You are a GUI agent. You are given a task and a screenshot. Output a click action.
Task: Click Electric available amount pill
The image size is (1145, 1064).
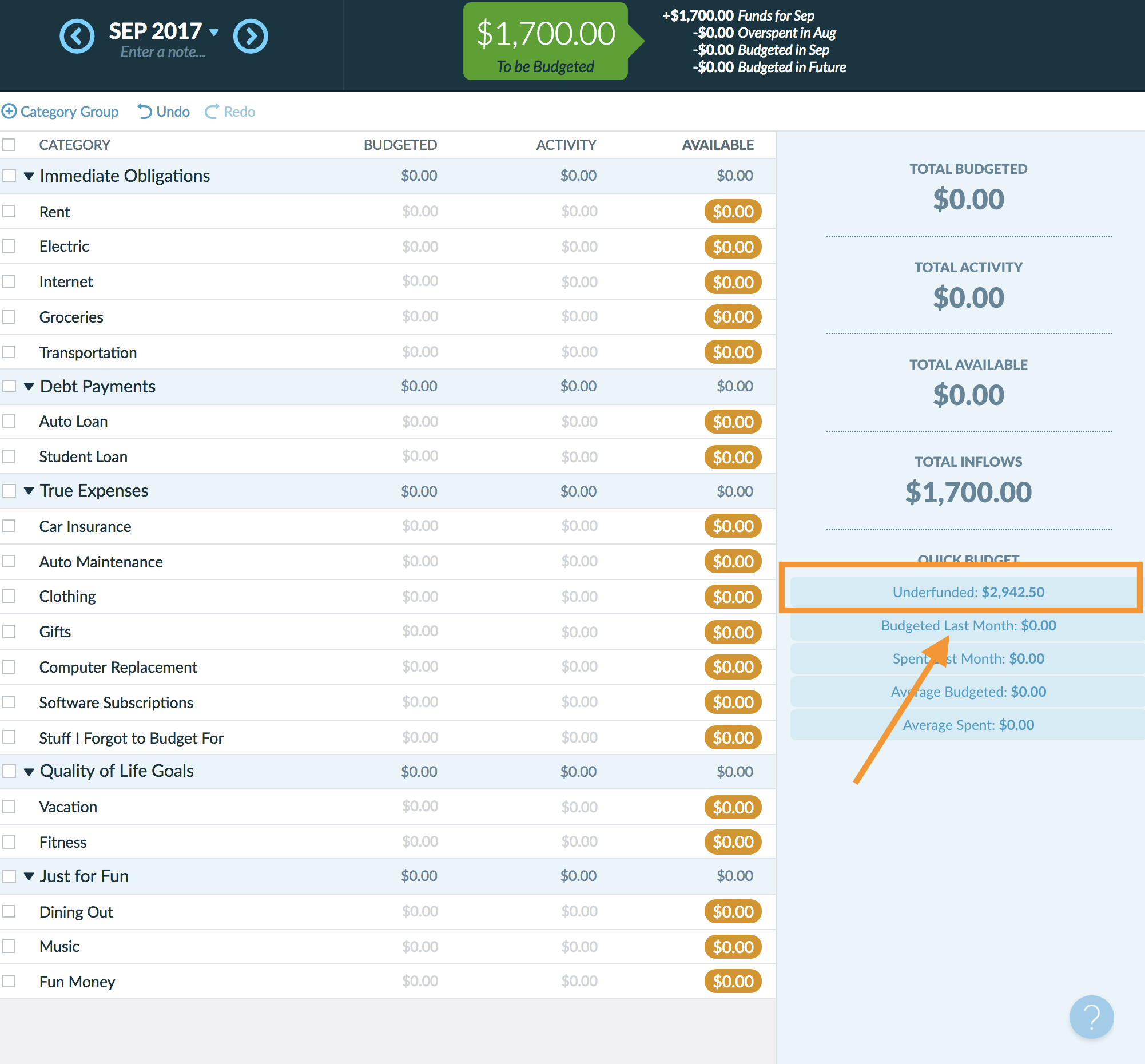point(733,247)
